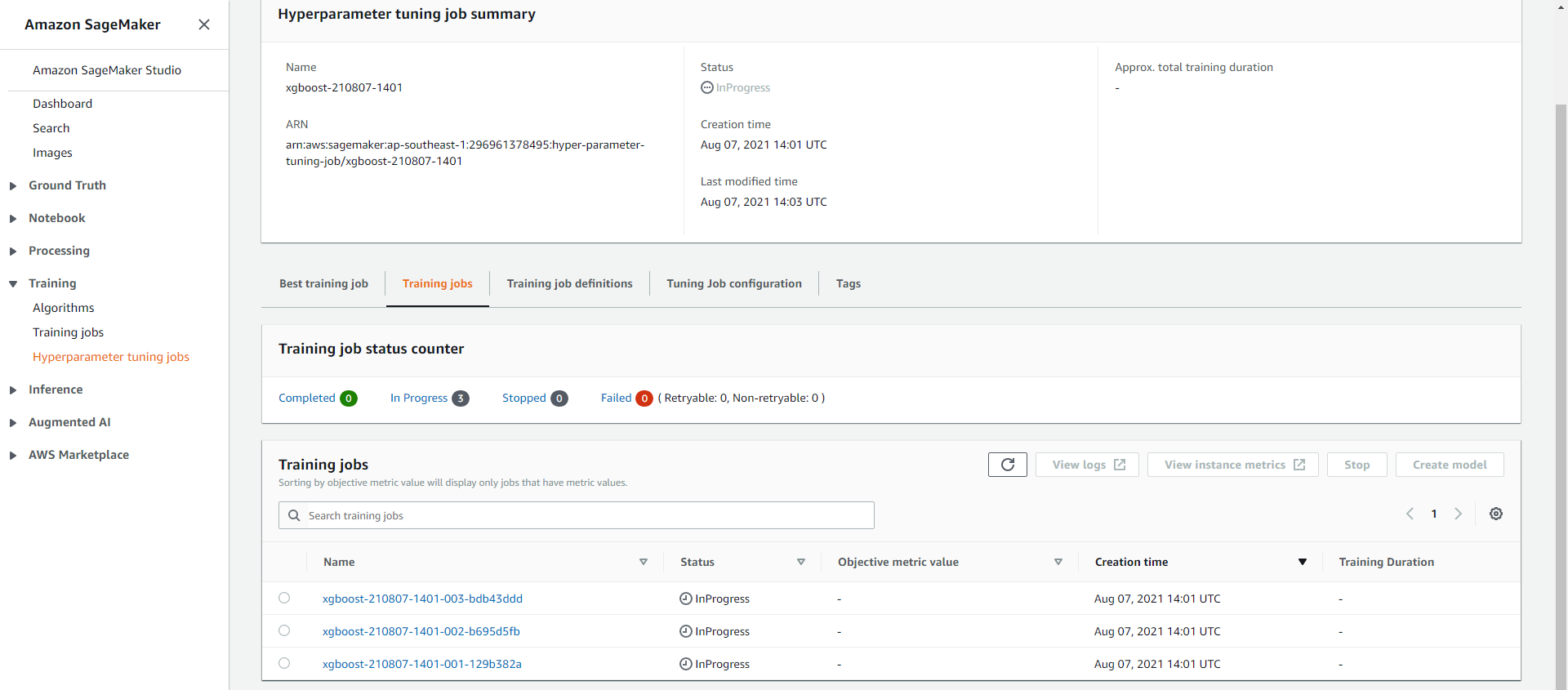
Task: Collapse Training section
Action: pyautogui.click(x=13, y=283)
